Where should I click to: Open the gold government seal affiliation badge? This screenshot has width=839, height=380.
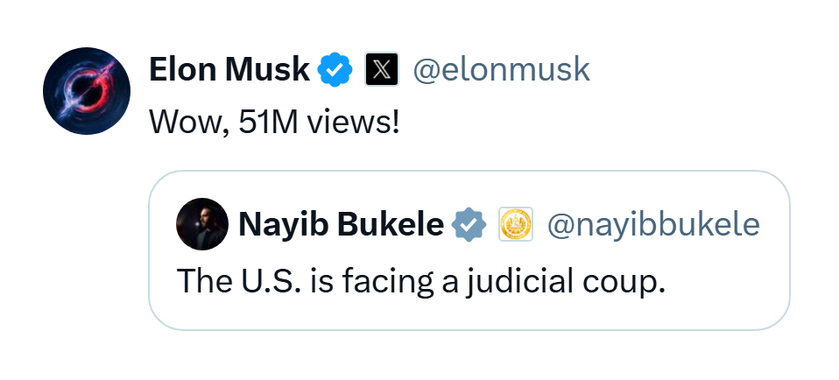[516, 224]
